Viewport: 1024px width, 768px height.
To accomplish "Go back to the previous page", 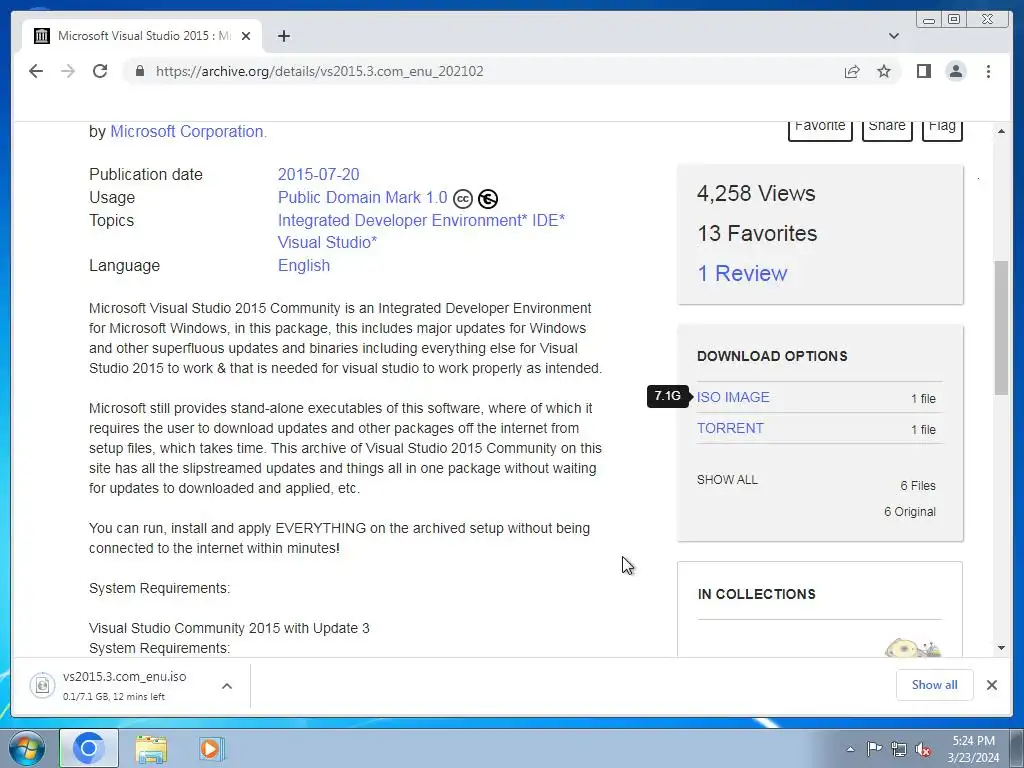I will coord(36,71).
